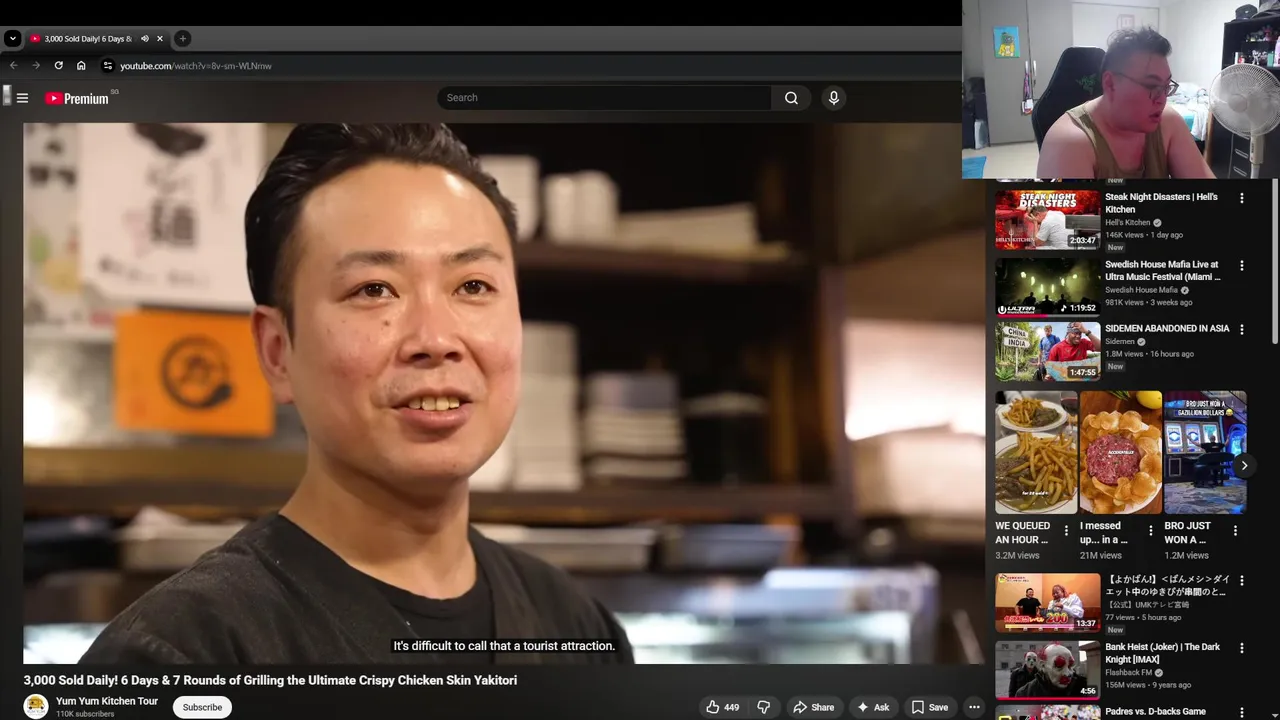1280x720 pixels.
Task: Open options for I messed up short
Action: [x=1150, y=531]
